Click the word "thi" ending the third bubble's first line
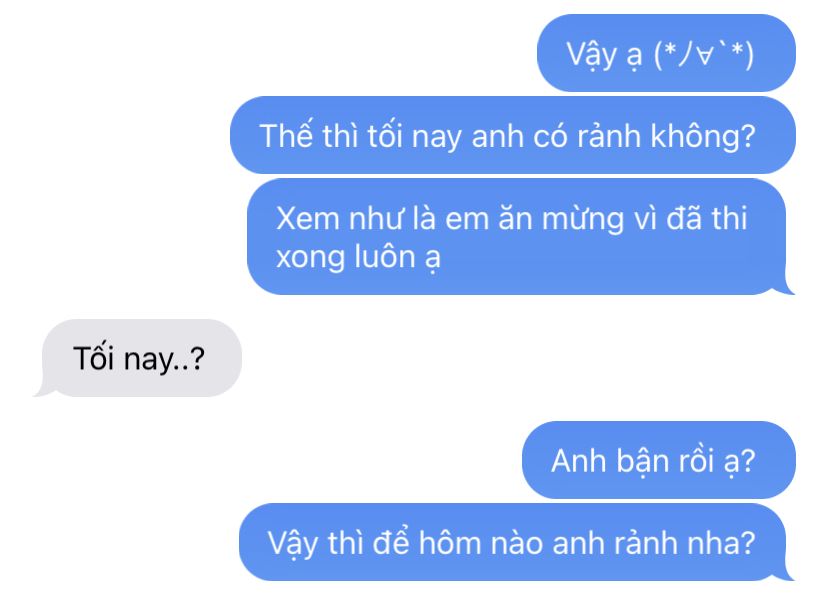Viewport: 828px width, 595px height. 729,218
